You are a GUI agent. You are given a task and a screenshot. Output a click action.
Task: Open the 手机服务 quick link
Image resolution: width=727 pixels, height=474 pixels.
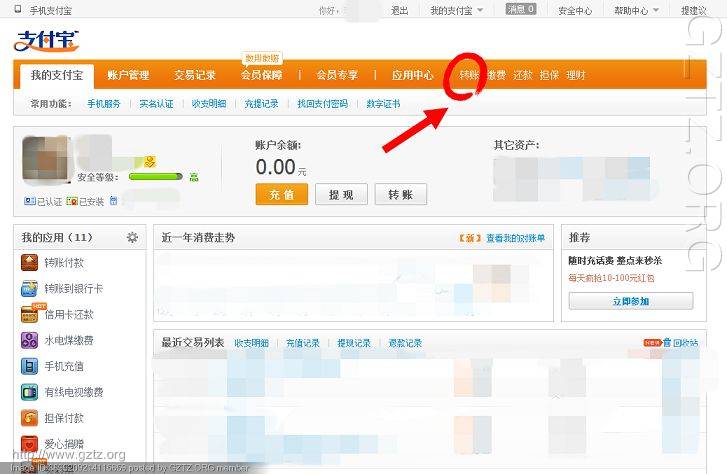click(104, 104)
